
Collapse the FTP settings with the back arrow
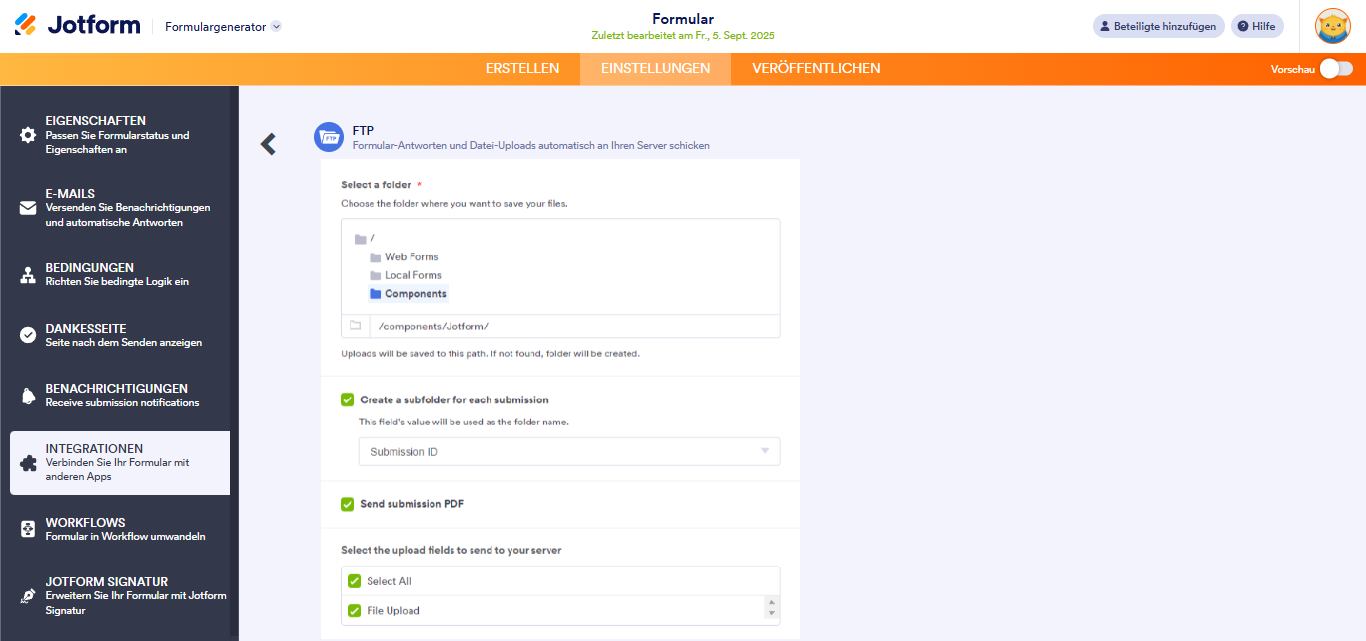268,143
